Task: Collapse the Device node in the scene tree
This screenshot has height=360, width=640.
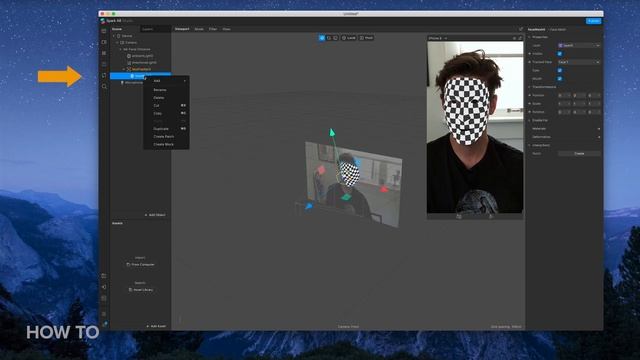Action: 114,36
